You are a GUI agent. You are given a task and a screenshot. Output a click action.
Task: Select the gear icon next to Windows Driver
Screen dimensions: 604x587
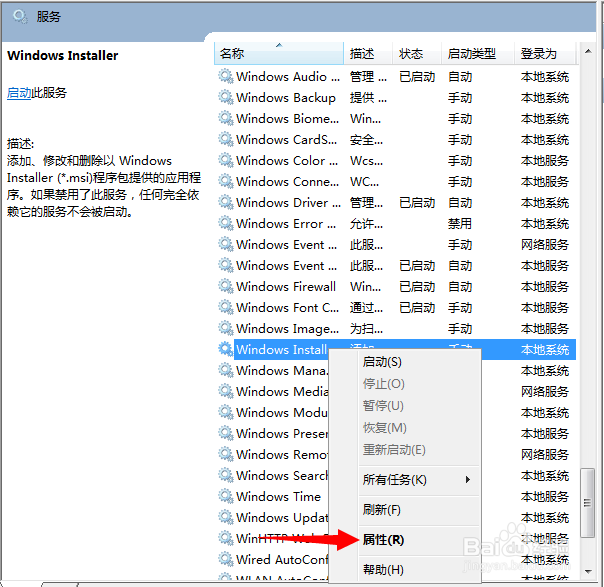point(226,202)
